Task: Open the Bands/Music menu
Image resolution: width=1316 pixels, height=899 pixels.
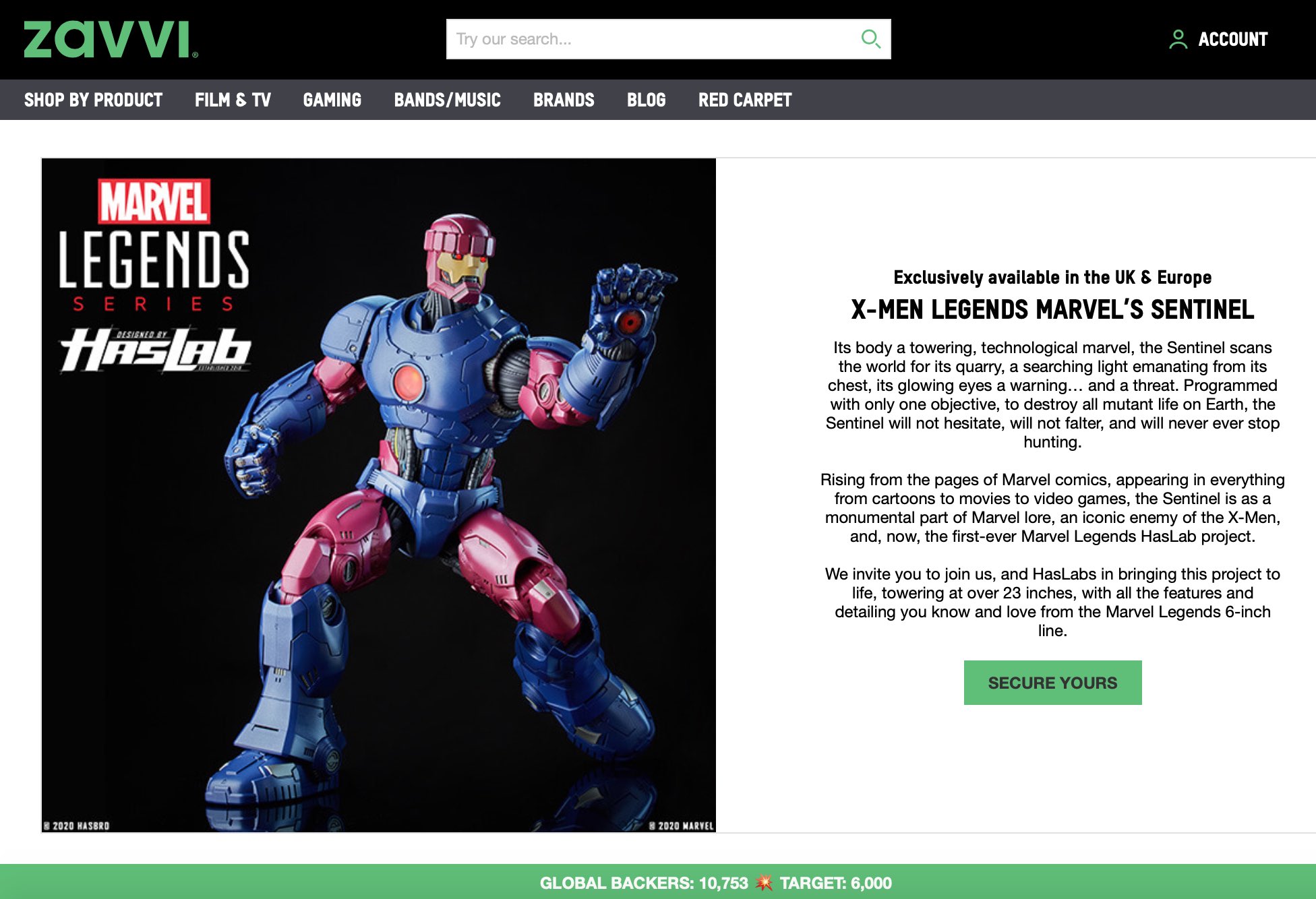Action: coord(448,100)
